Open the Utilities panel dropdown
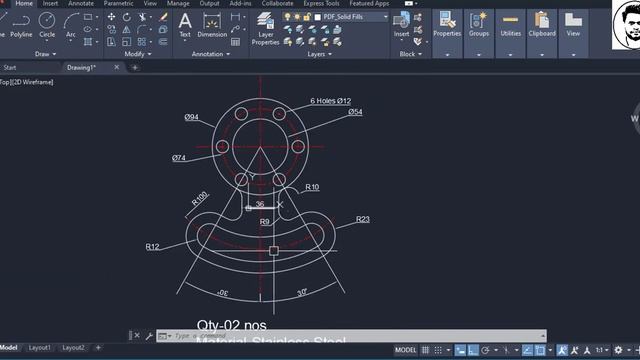The width and height of the screenshot is (640, 360). pos(510,55)
